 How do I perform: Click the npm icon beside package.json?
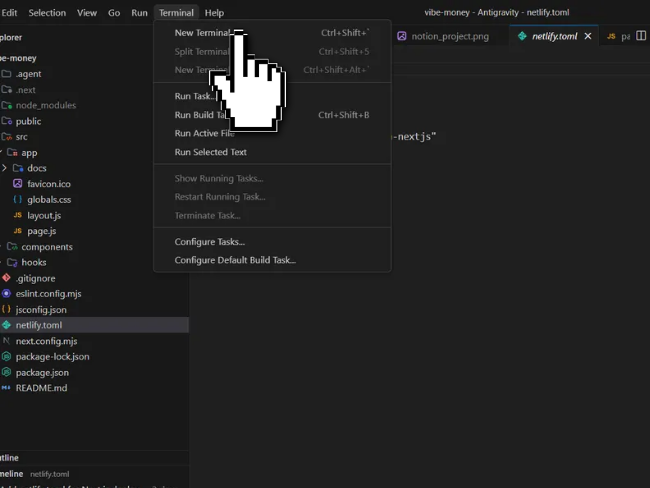point(6,372)
